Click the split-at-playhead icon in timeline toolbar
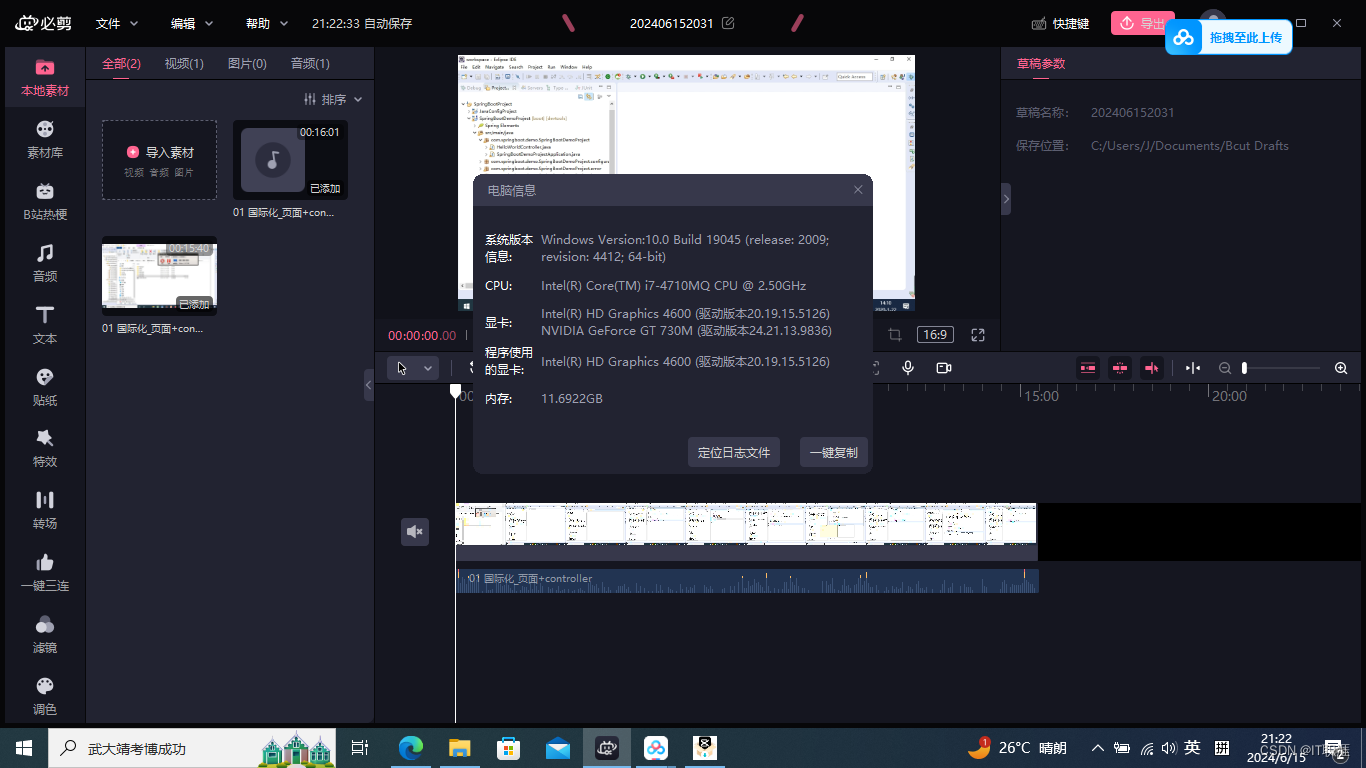The width and height of the screenshot is (1366, 768). click(x=1193, y=368)
